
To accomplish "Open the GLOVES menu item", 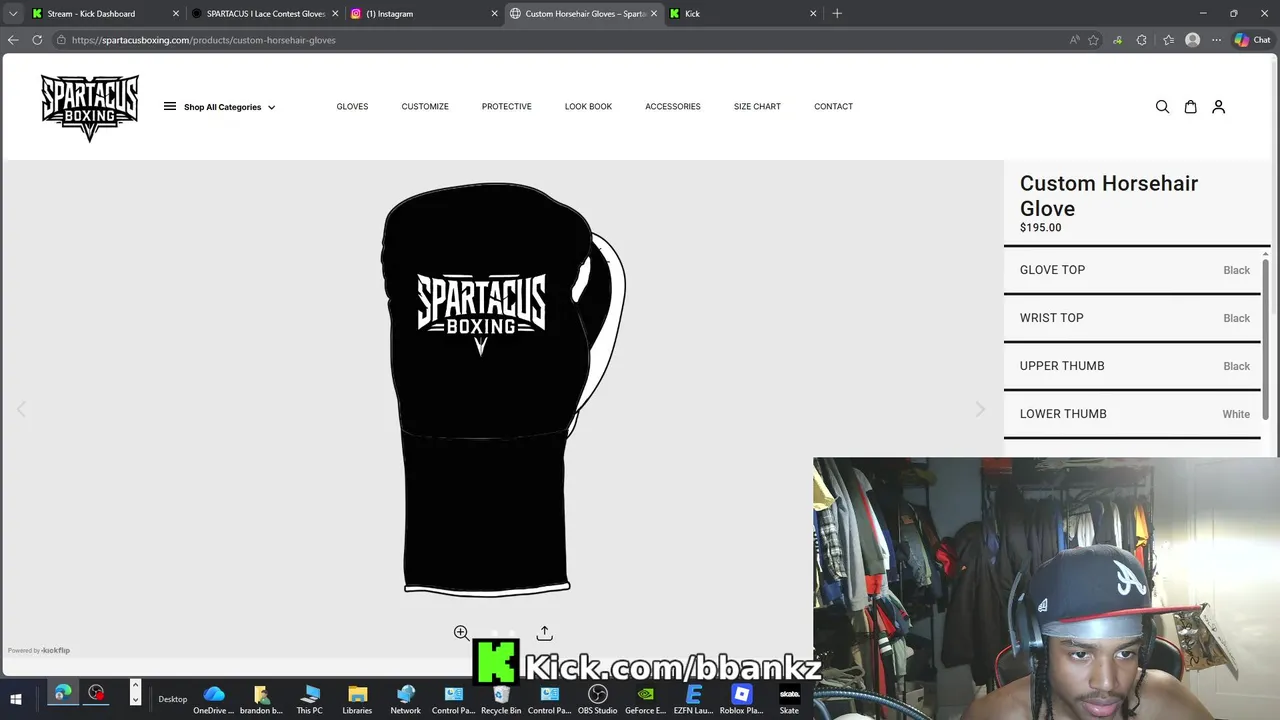I will pos(352,107).
